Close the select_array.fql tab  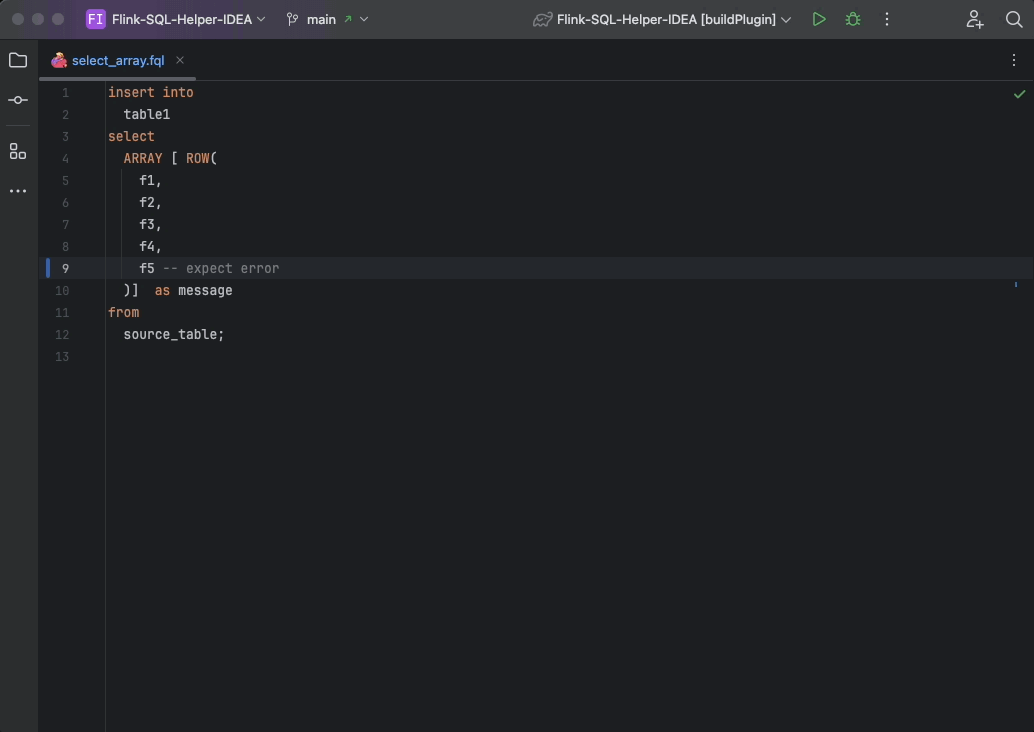(180, 60)
